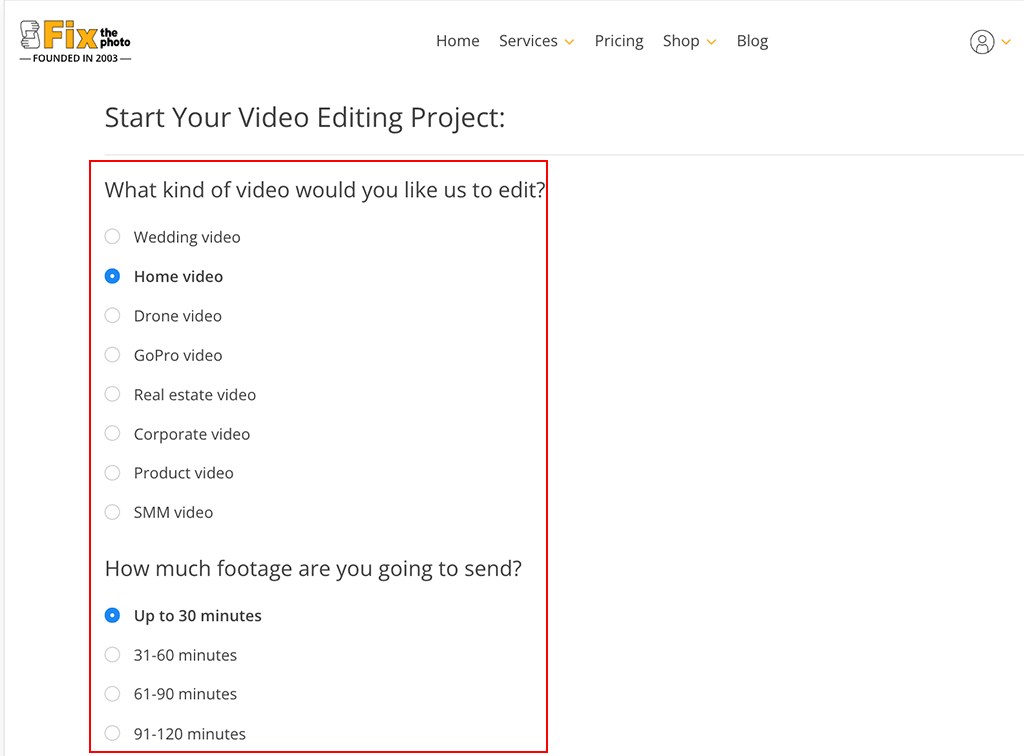Expand the Services dropdown arrow
Image resolution: width=1024 pixels, height=756 pixels.
pyautogui.click(x=569, y=42)
